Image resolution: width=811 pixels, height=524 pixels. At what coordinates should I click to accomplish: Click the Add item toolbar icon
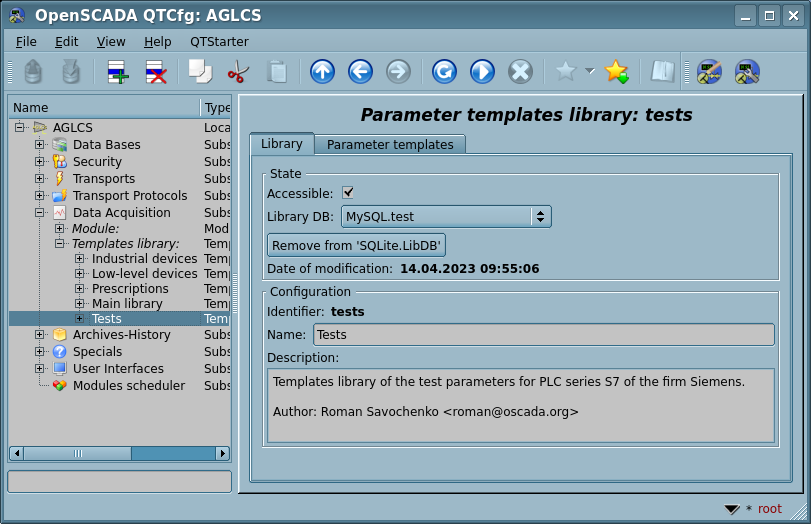click(x=118, y=72)
